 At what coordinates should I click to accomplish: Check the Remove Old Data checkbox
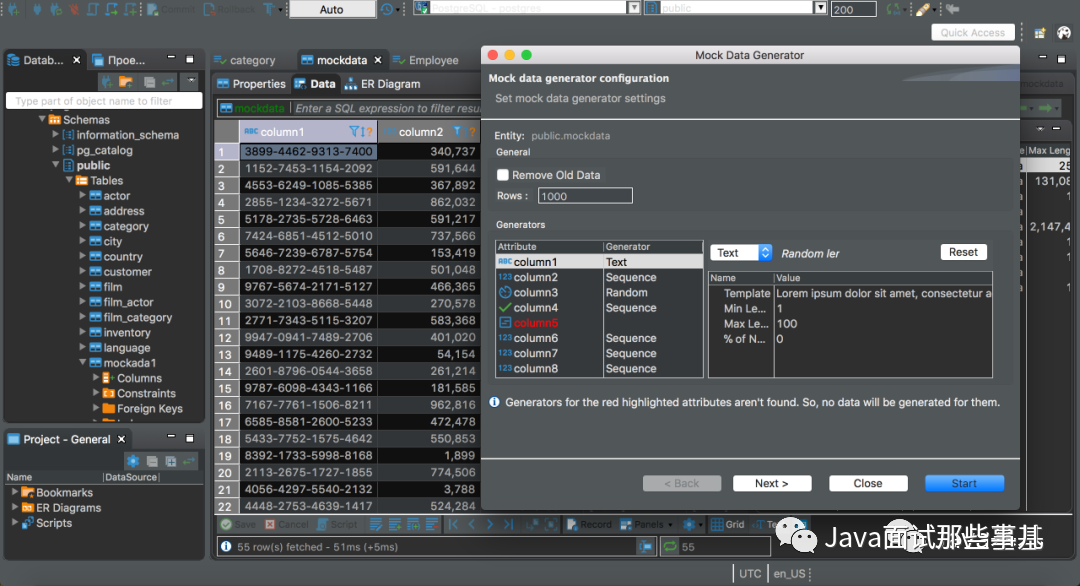pyautogui.click(x=503, y=175)
